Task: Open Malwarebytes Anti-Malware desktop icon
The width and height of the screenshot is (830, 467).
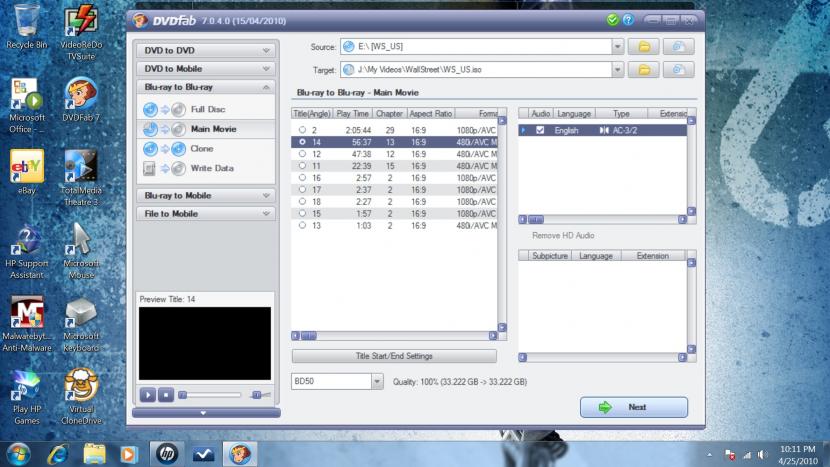Action: point(26,324)
